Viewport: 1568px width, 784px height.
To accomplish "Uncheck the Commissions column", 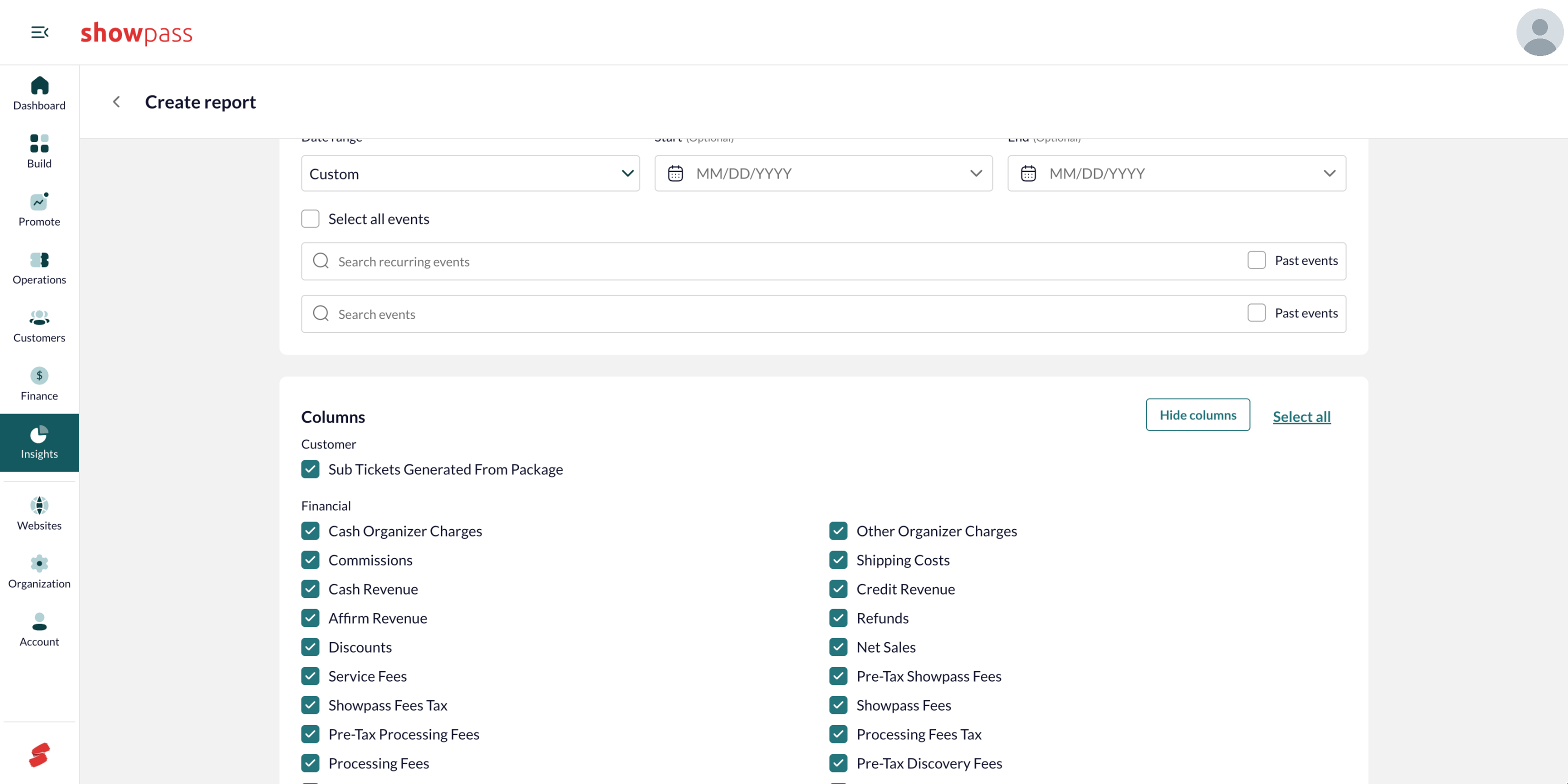I will click(310, 560).
